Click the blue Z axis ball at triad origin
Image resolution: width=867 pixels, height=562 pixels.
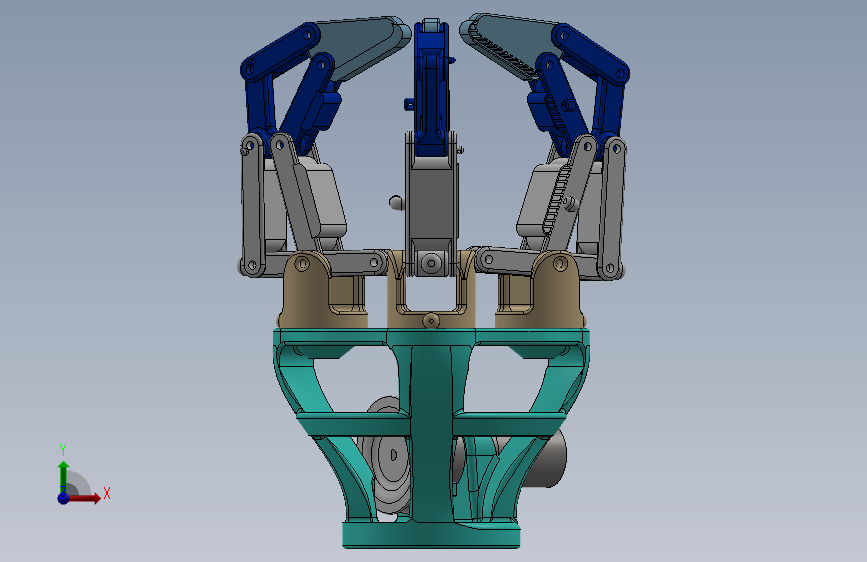(x=64, y=498)
